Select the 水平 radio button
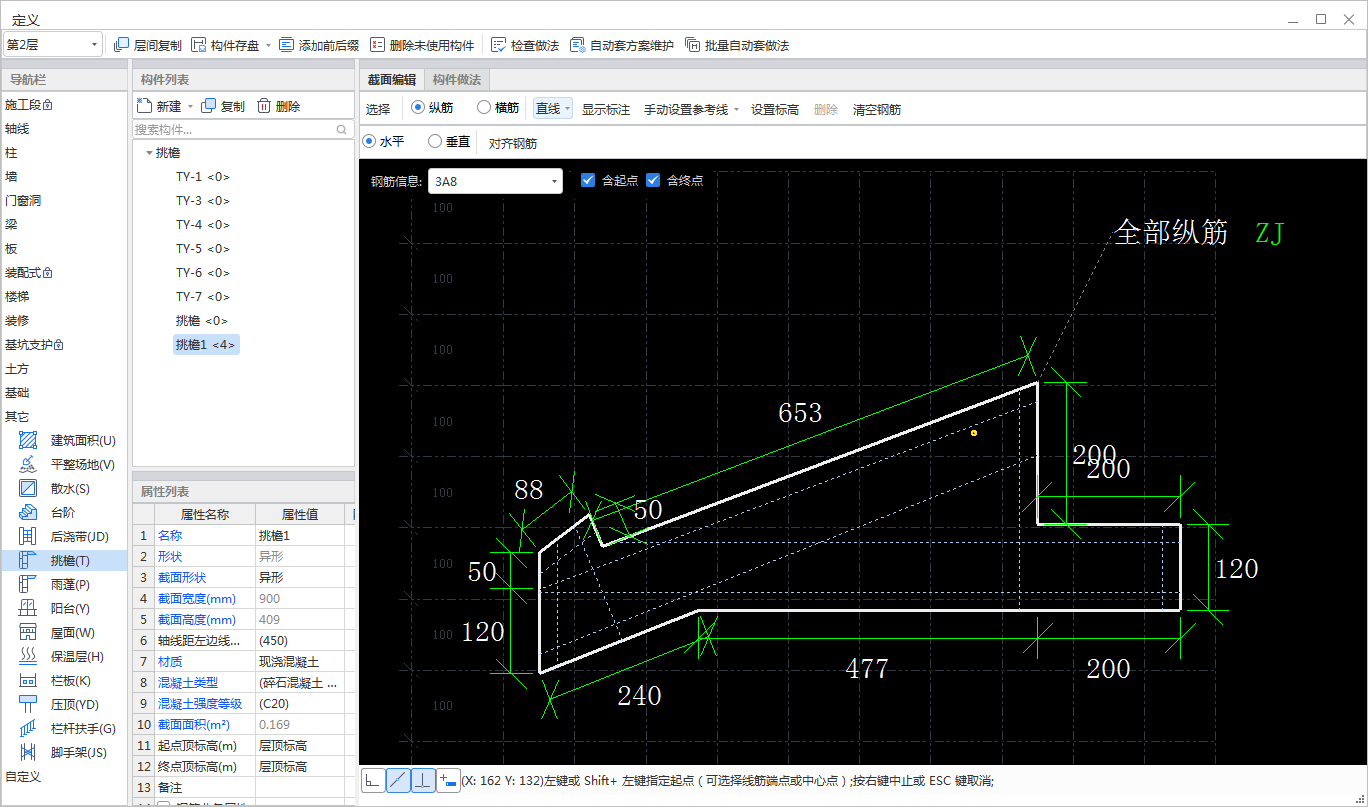Viewport: 1368px width, 807px height. click(369, 142)
